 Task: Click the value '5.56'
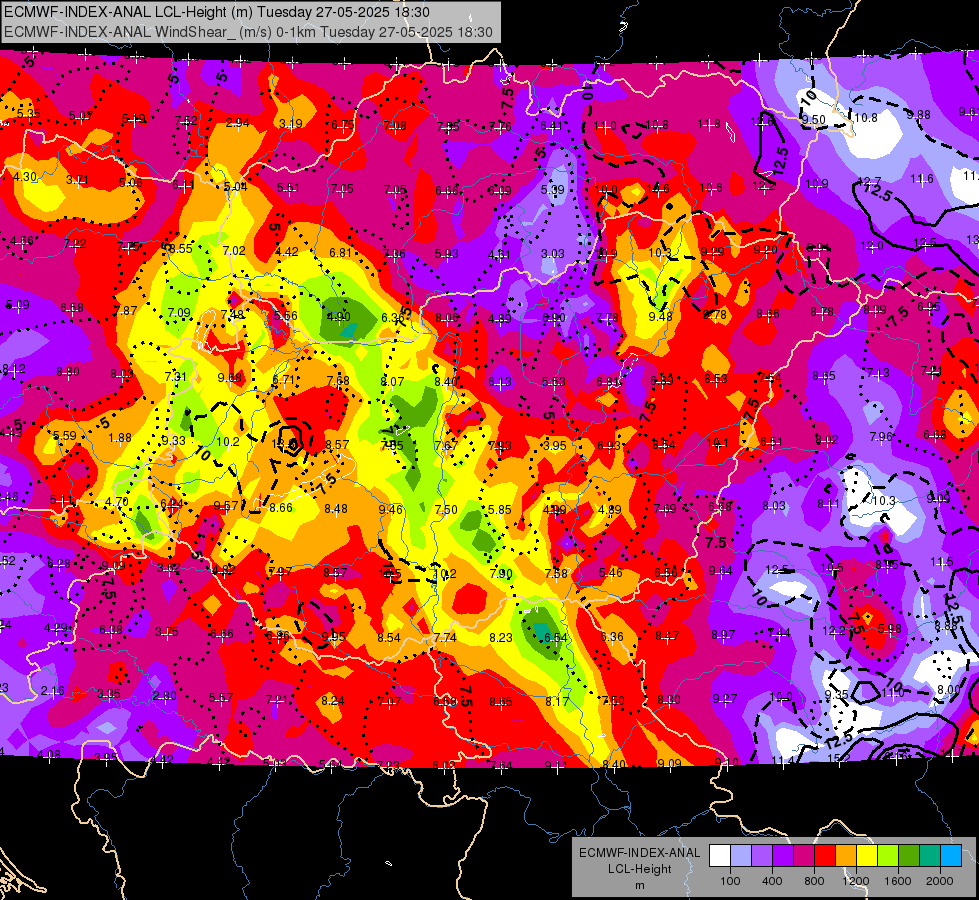[x=285, y=316]
